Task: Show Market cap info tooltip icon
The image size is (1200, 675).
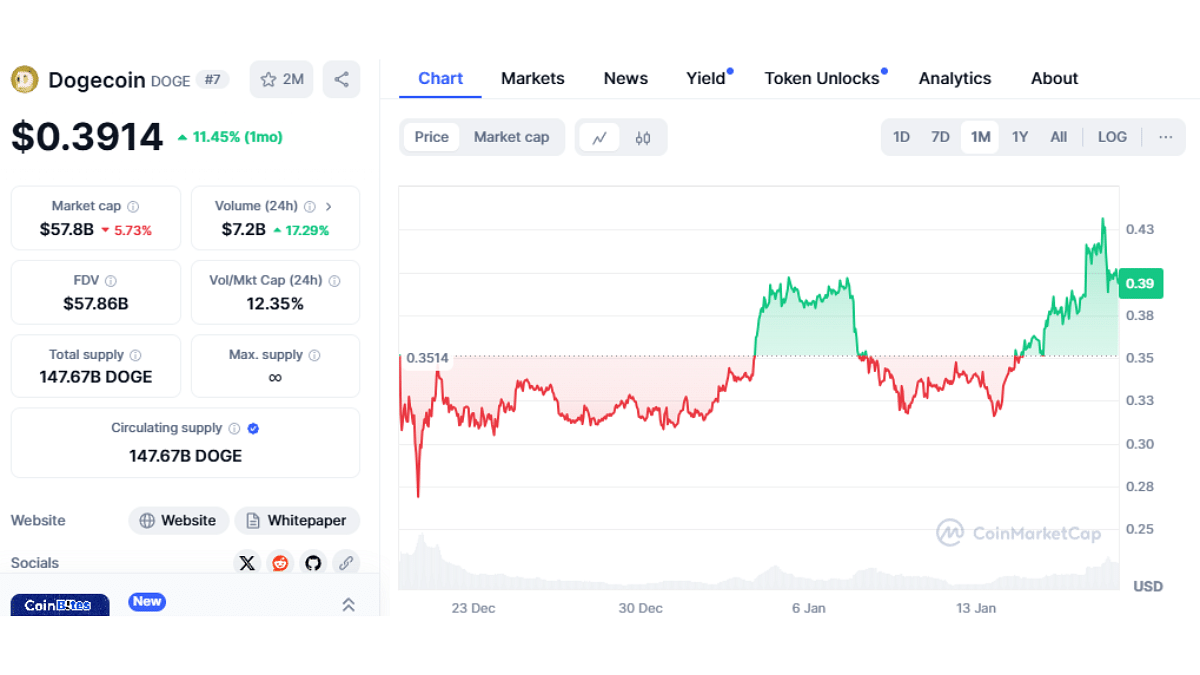Action: point(133,207)
